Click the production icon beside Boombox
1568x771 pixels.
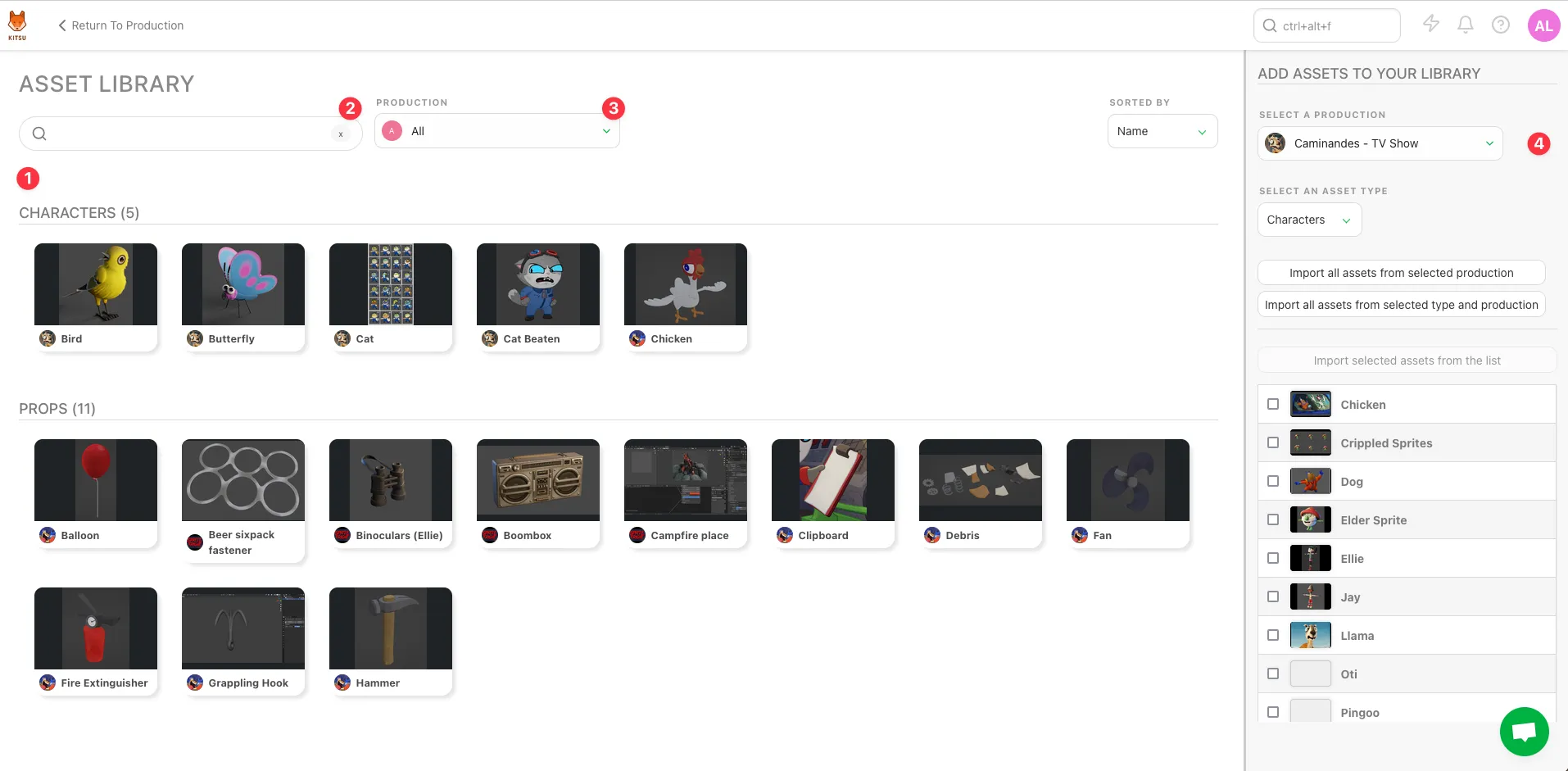pos(490,535)
